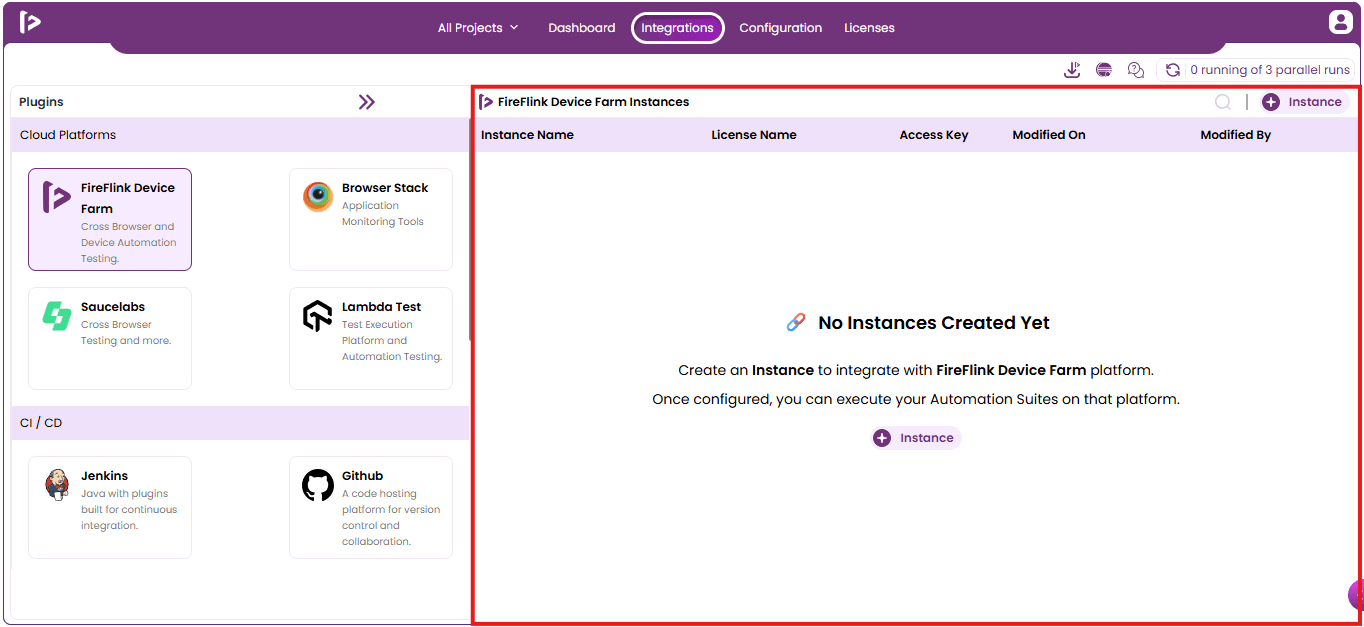Click the FireFlink Device Farm plugin logo
Image resolution: width=1364 pixels, height=627 pixels.
pos(57,197)
